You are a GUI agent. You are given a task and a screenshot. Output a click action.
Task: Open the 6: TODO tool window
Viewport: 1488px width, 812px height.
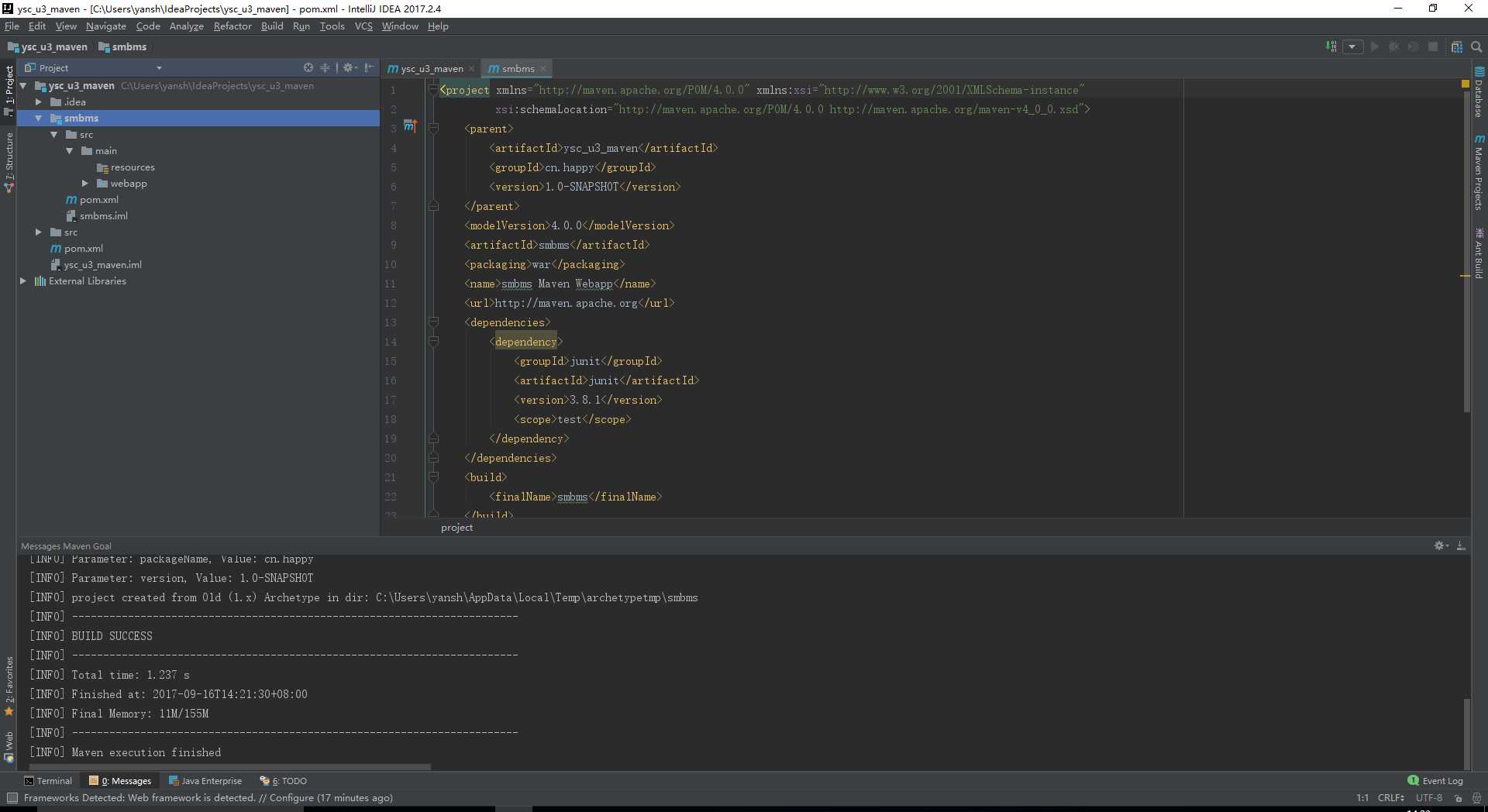click(x=284, y=780)
